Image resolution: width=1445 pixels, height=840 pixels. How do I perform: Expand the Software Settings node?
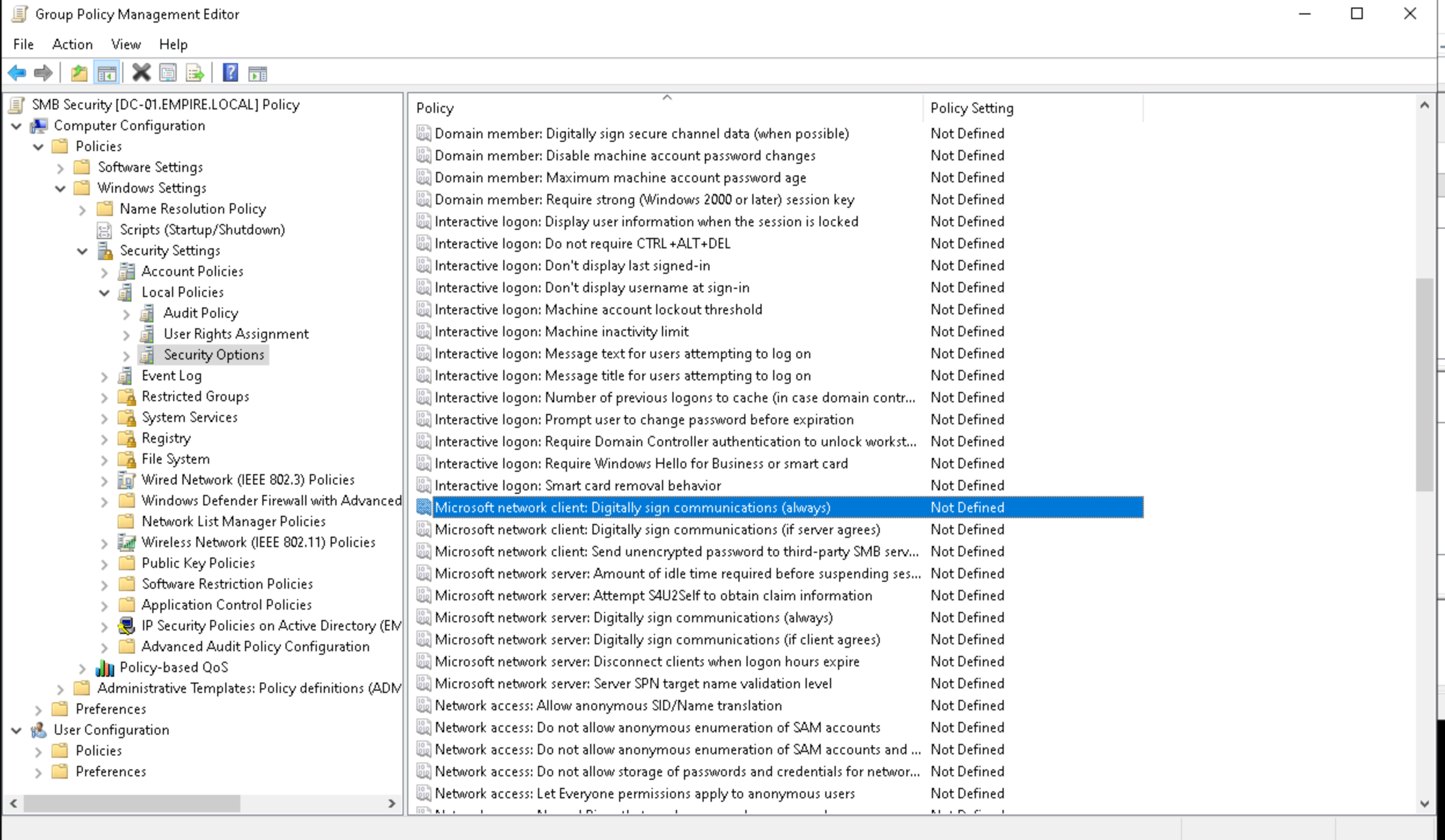[x=60, y=168]
